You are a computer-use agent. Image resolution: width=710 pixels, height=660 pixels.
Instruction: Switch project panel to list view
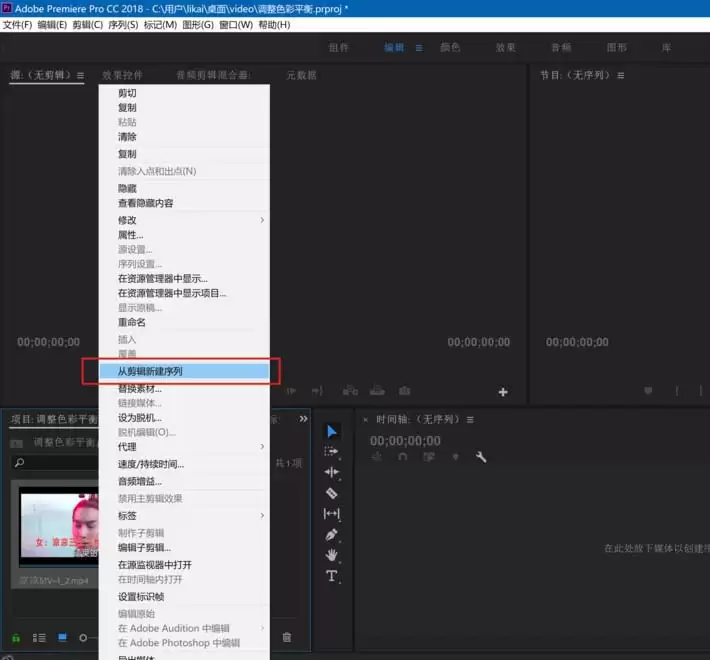tap(40, 637)
